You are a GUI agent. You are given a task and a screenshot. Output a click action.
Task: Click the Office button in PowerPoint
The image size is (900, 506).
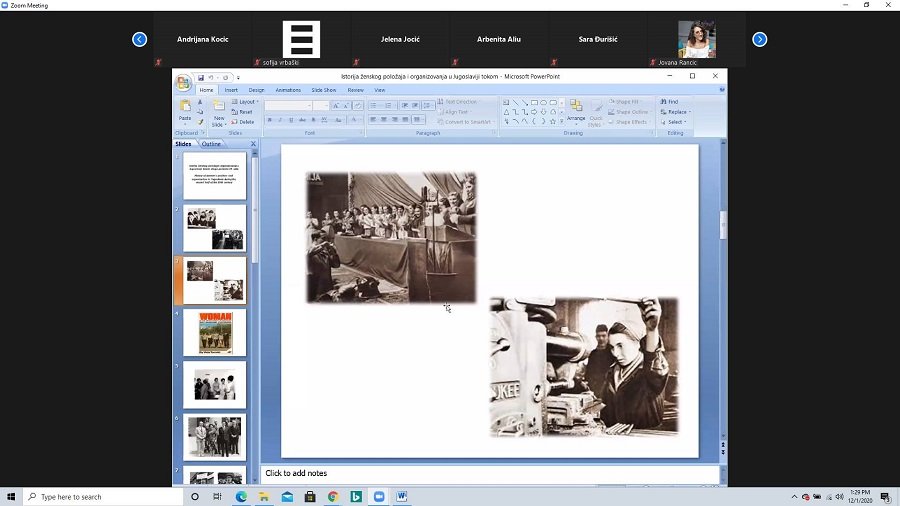pos(183,83)
